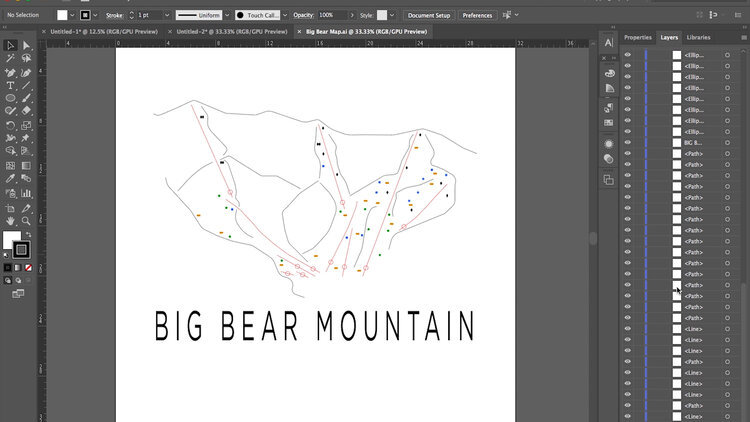Image resolution: width=750 pixels, height=422 pixels.
Task: Switch to Big Bear Map.ai document tab
Action: (x=366, y=32)
